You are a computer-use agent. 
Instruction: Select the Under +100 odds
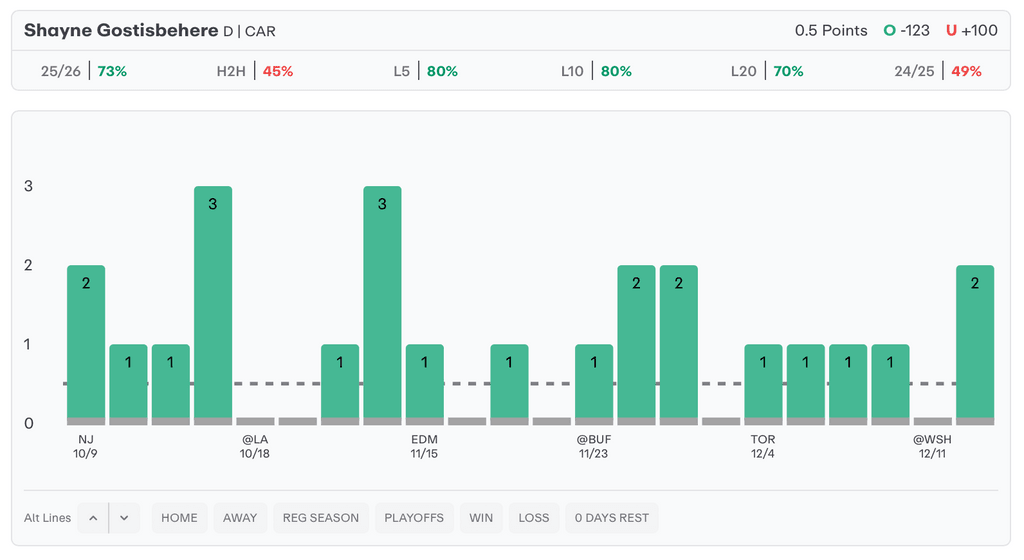point(972,31)
